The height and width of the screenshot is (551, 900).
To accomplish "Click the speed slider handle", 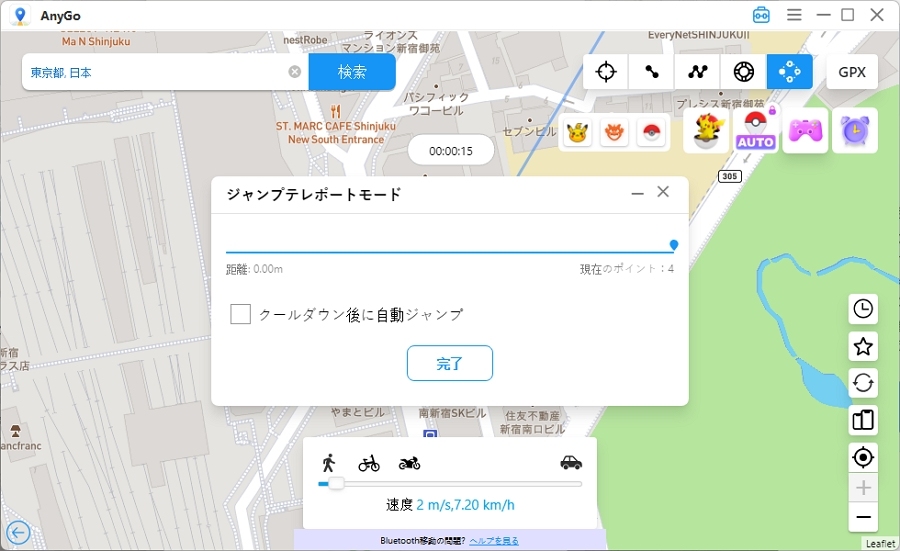I will point(337,484).
